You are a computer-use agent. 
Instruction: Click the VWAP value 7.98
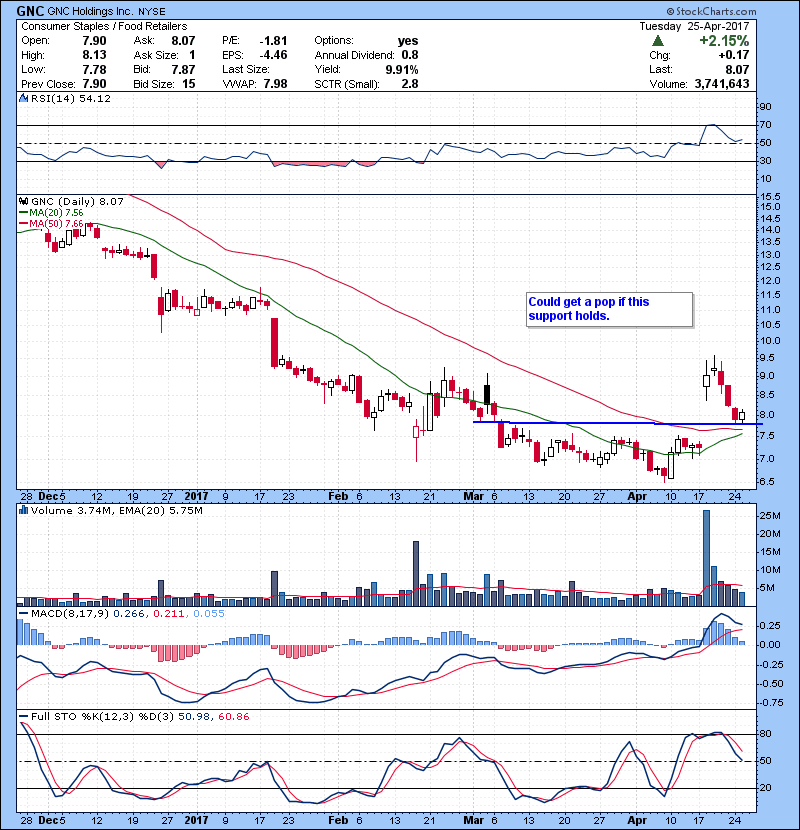click(x=275, y=84)
